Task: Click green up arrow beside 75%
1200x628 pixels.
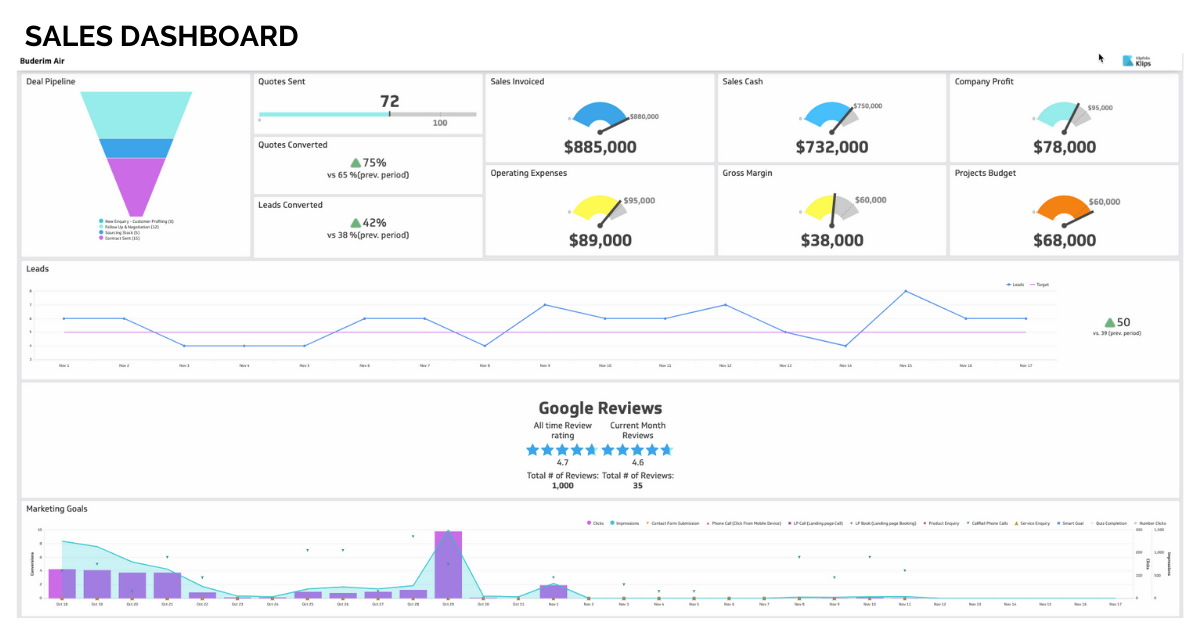Action: point(355,163)
